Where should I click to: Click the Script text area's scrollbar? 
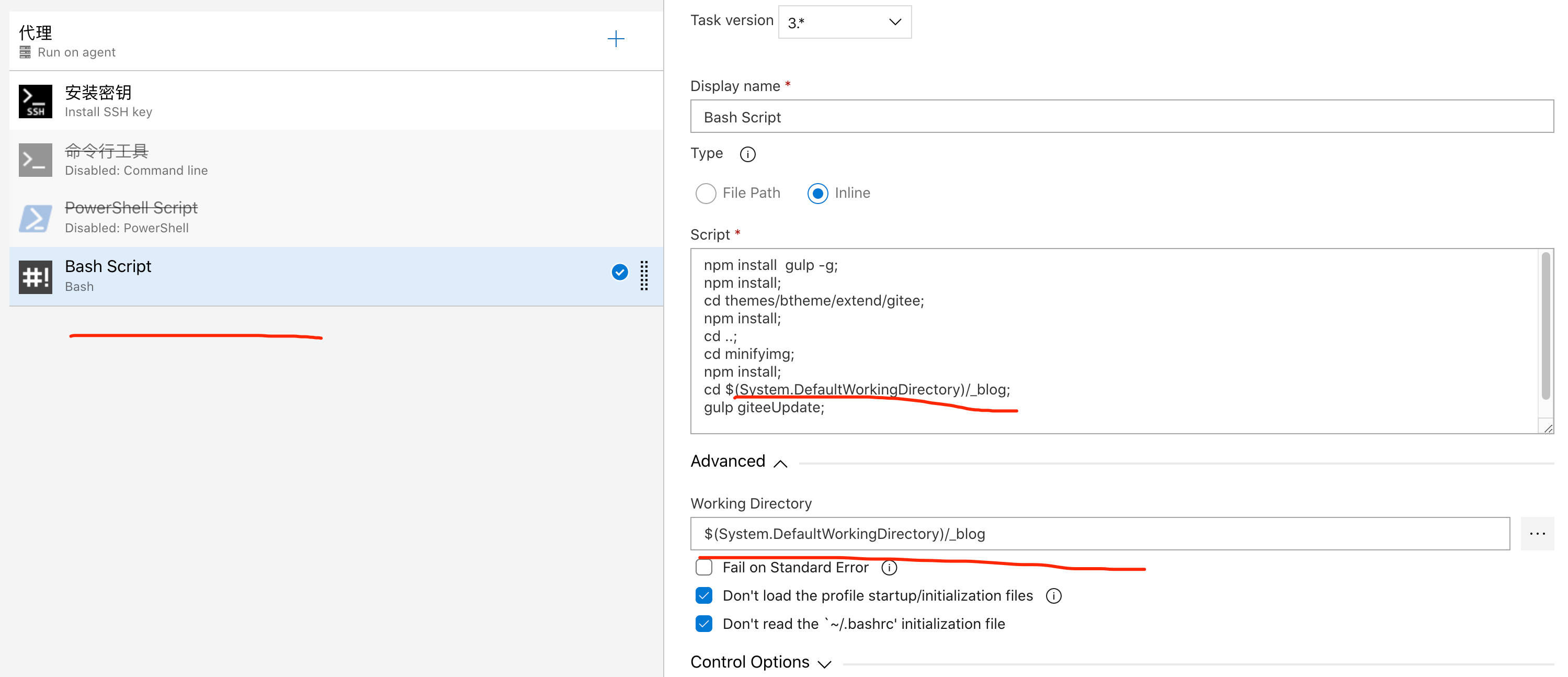coord(1545,326)
